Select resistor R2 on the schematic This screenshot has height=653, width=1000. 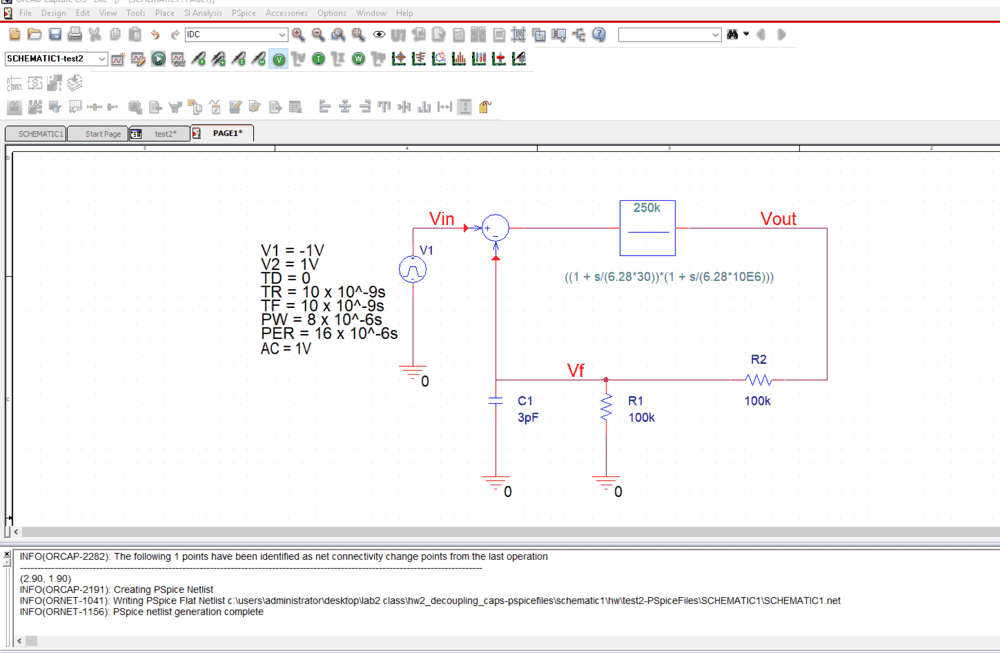[758, 380]
